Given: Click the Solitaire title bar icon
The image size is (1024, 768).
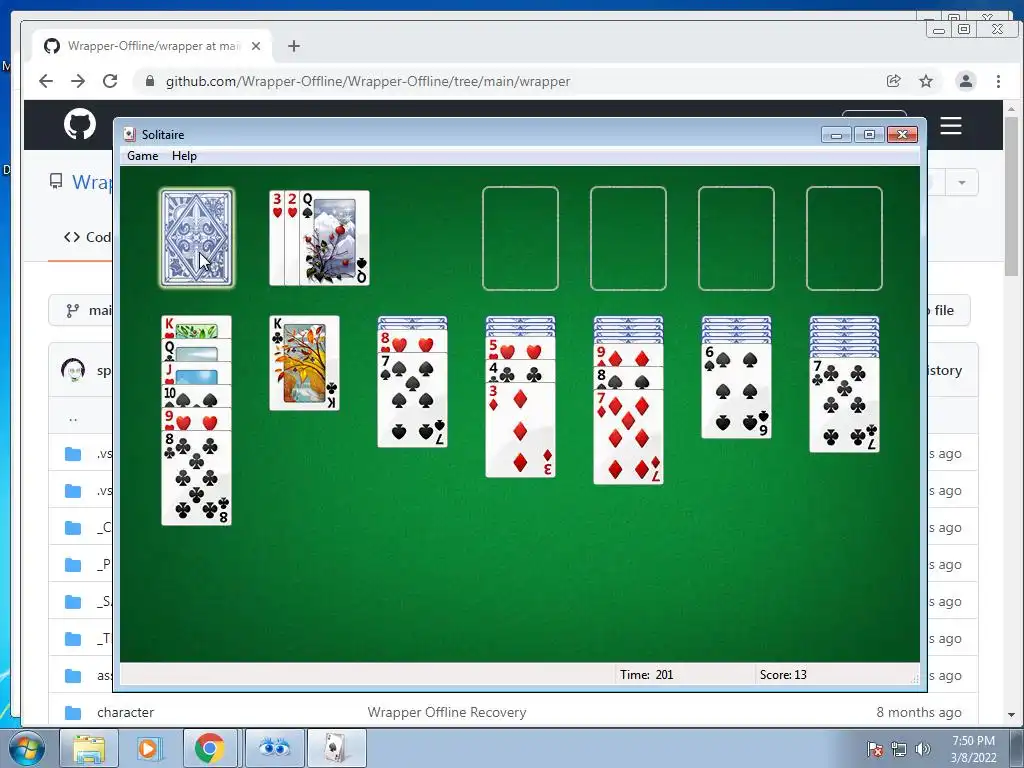Looking at the screenshot, I should [x=130, y=135].
